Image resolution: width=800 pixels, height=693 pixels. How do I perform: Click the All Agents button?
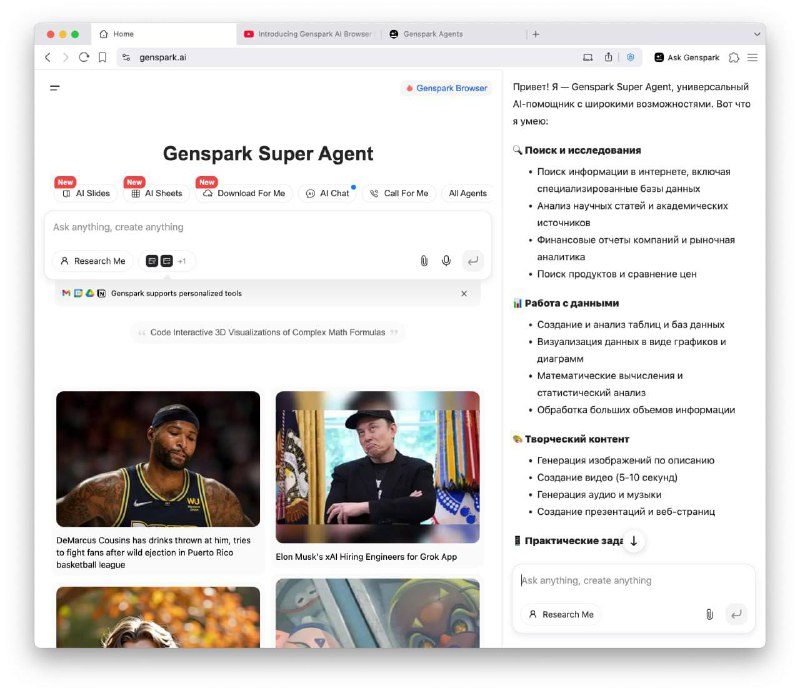466,193
